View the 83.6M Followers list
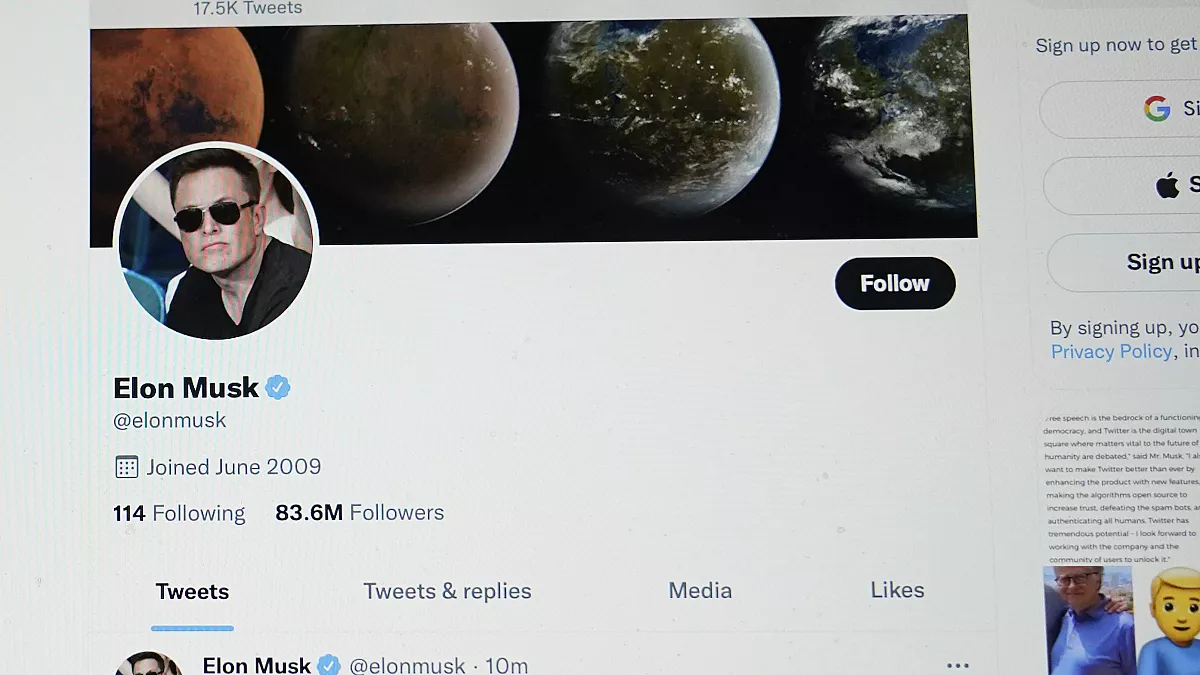1200x675 pixels. [x=360, y=513]
